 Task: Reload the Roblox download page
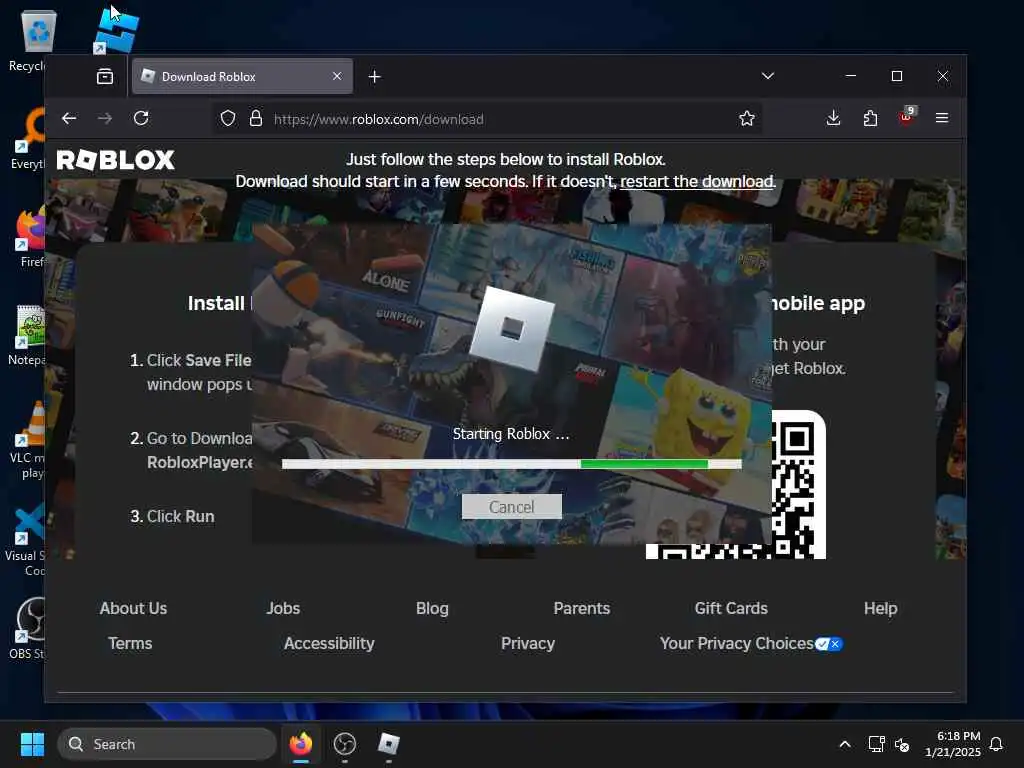(141, 118)
